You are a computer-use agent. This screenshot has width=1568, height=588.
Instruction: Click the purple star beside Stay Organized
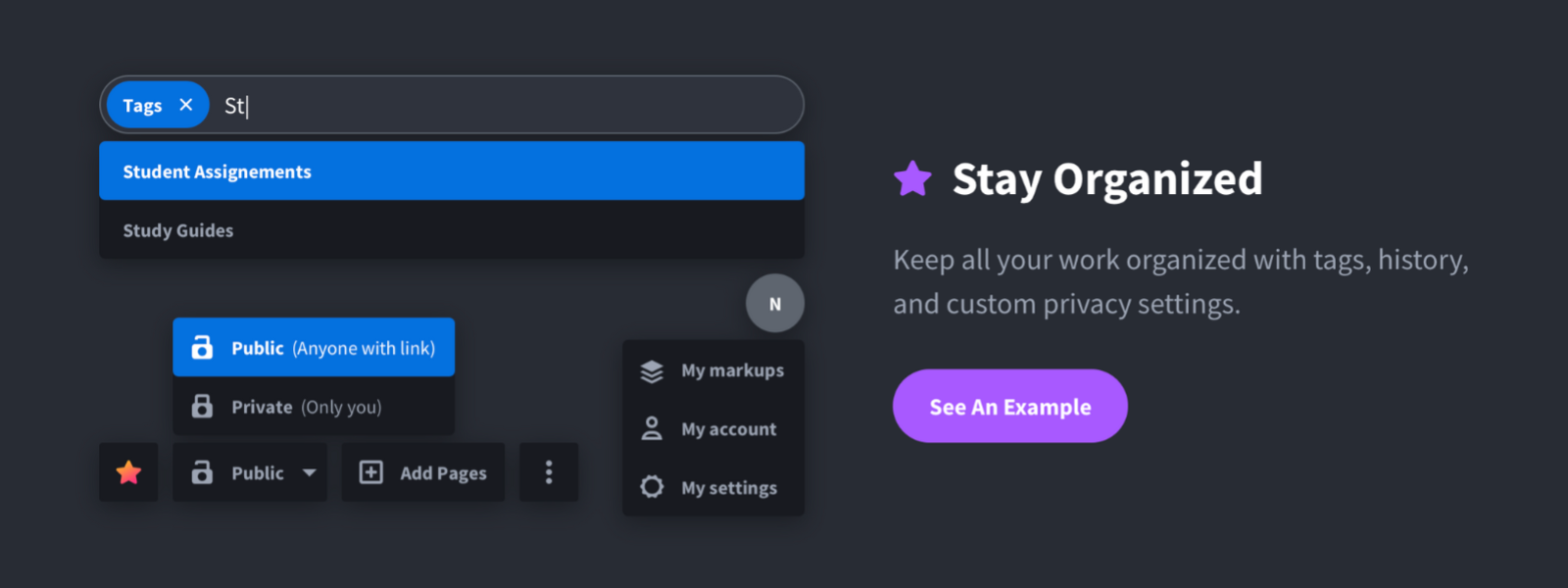(x=912, y=178)
